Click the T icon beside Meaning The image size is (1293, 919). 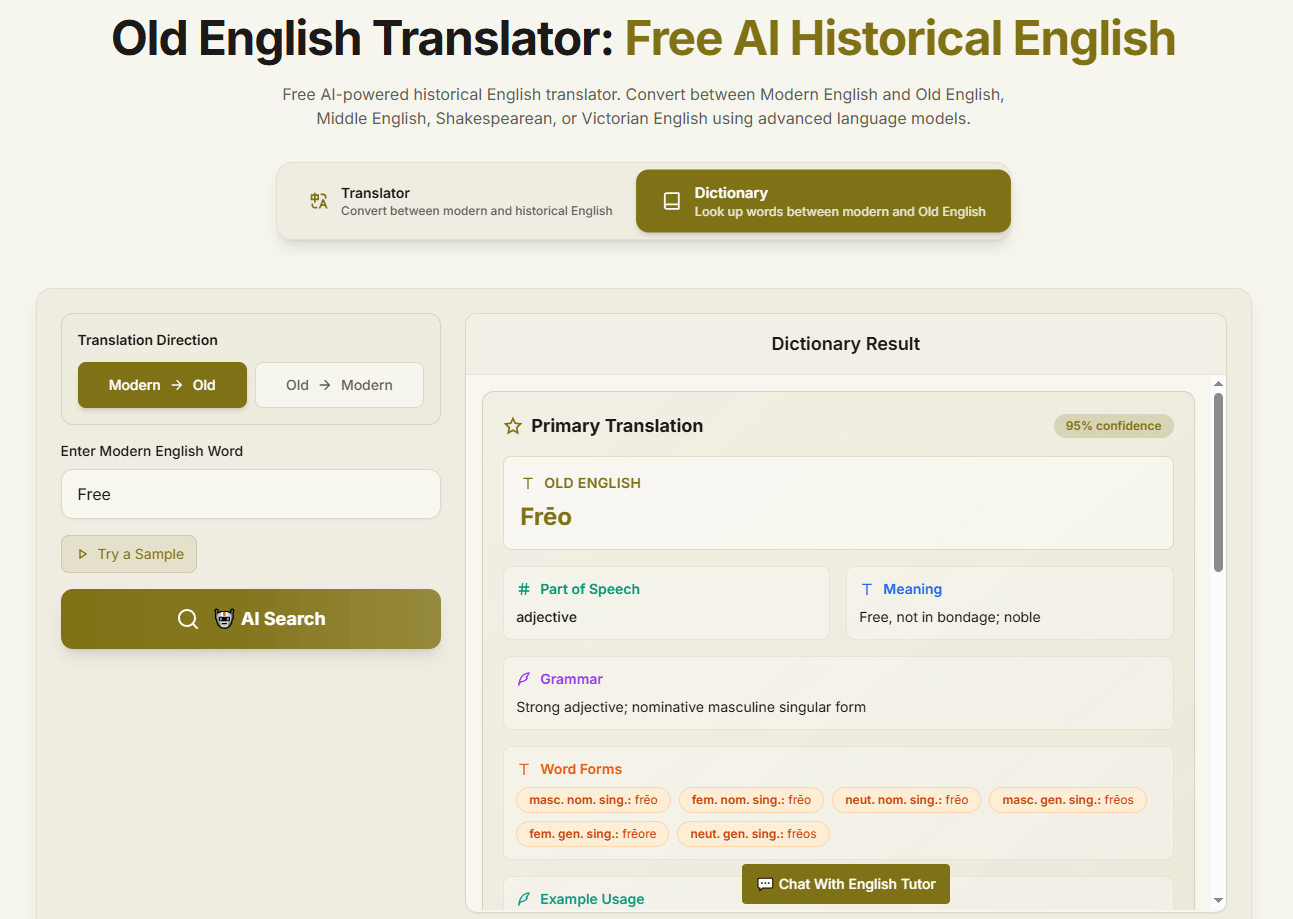pyautogui.click(x=867, y=589)
